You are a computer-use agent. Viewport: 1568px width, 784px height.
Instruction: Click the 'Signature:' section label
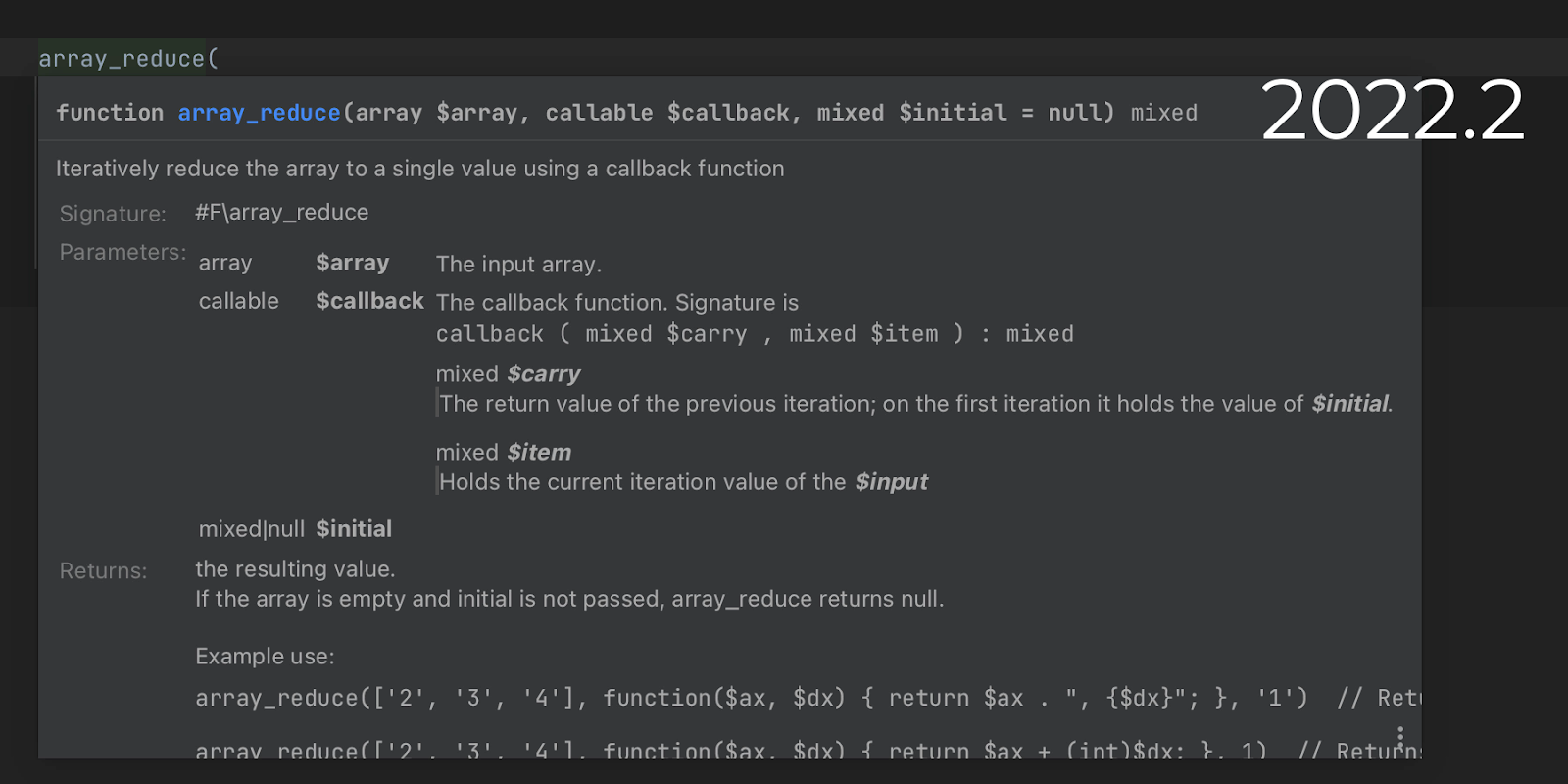click(113, 214)
